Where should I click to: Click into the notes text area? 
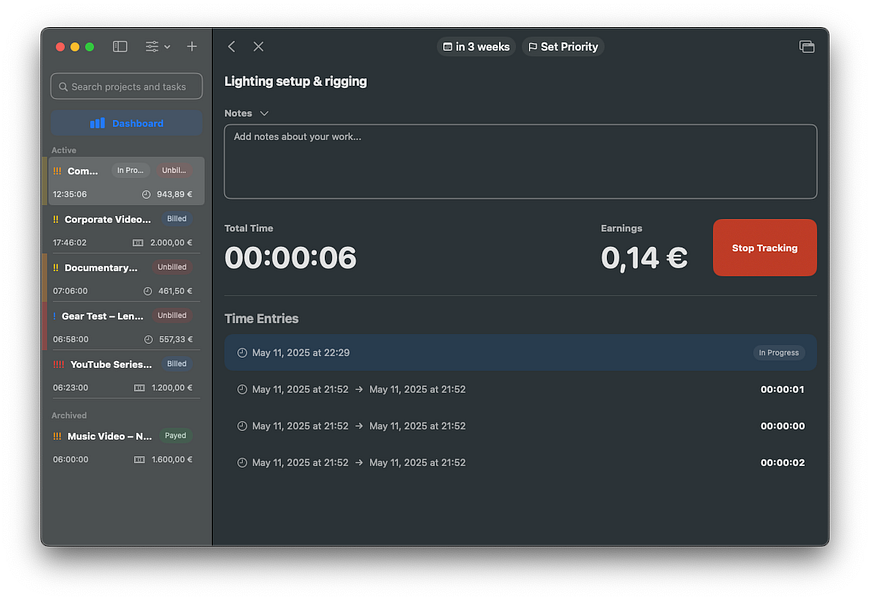tap(520, 162)
